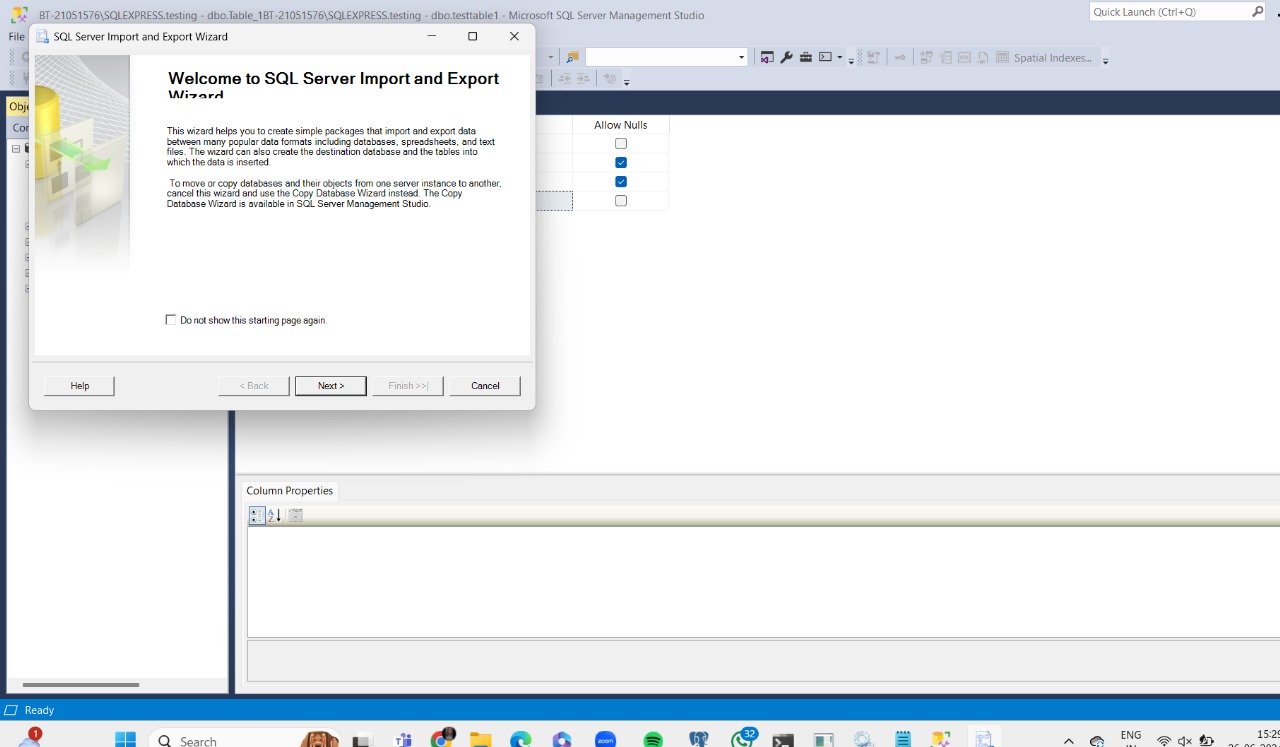1280x747 pixels.
Task: Open Table Designer toolbar overflow options
Action: (x=1105, y=61)
